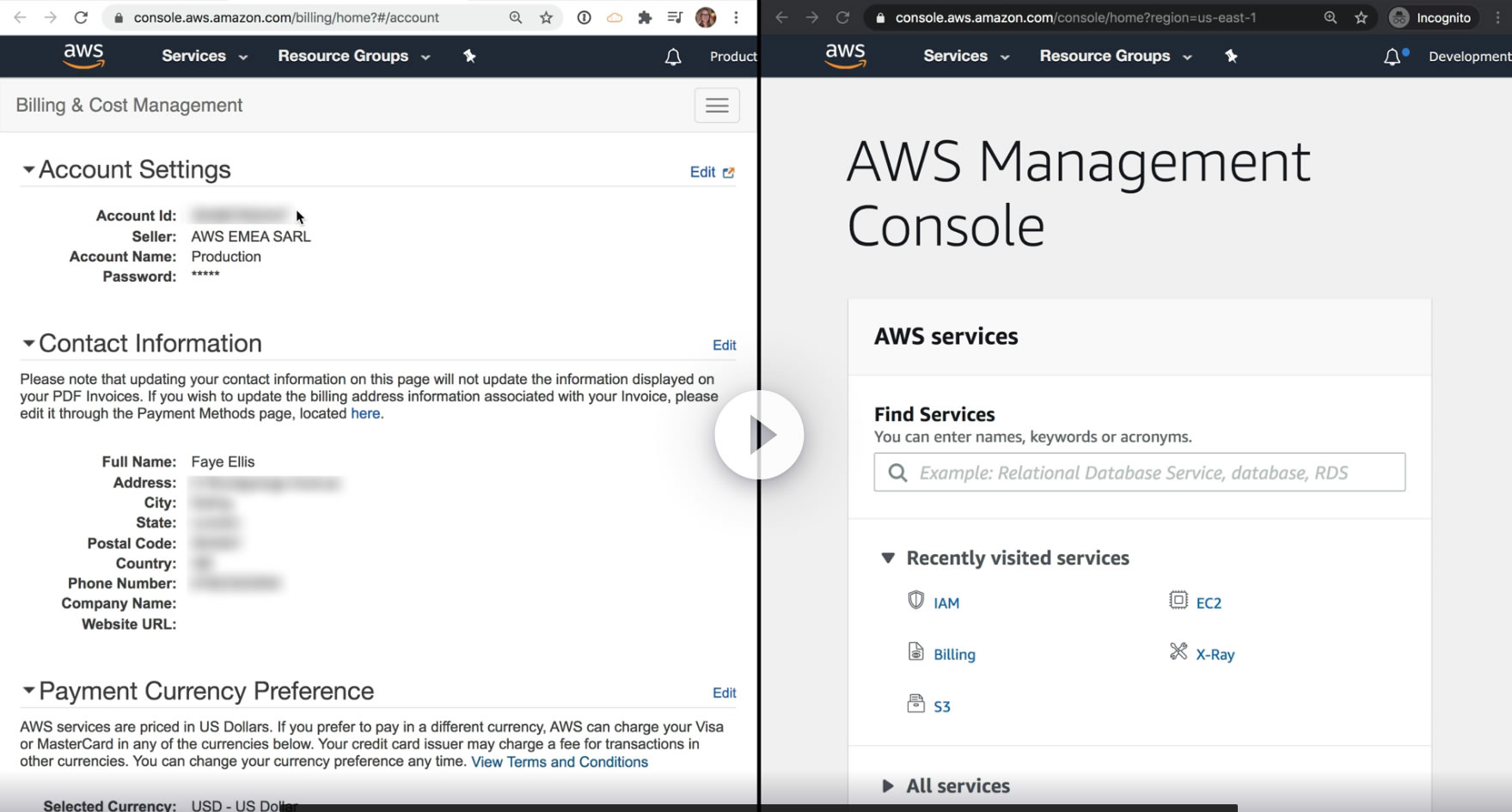Open the Services menu in the left console

[x=204, y=56]
